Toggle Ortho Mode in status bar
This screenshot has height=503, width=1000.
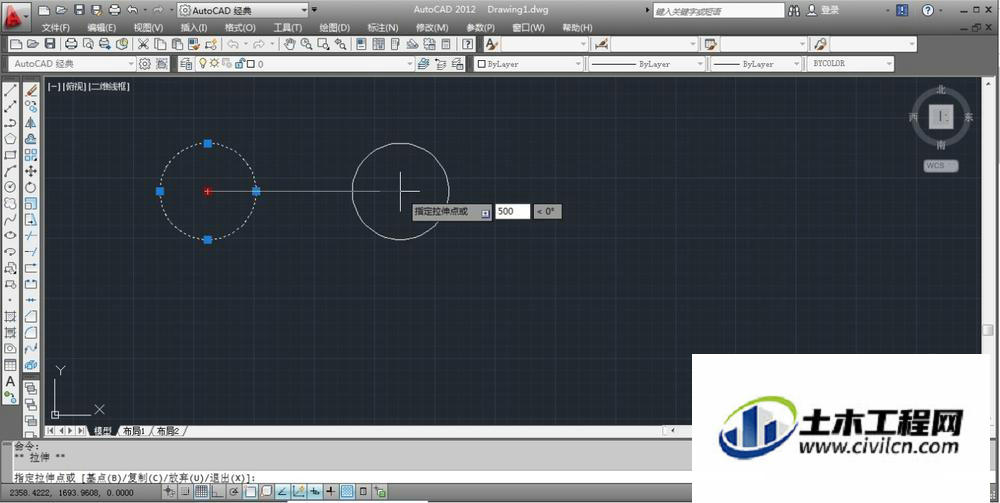[217, 492]
